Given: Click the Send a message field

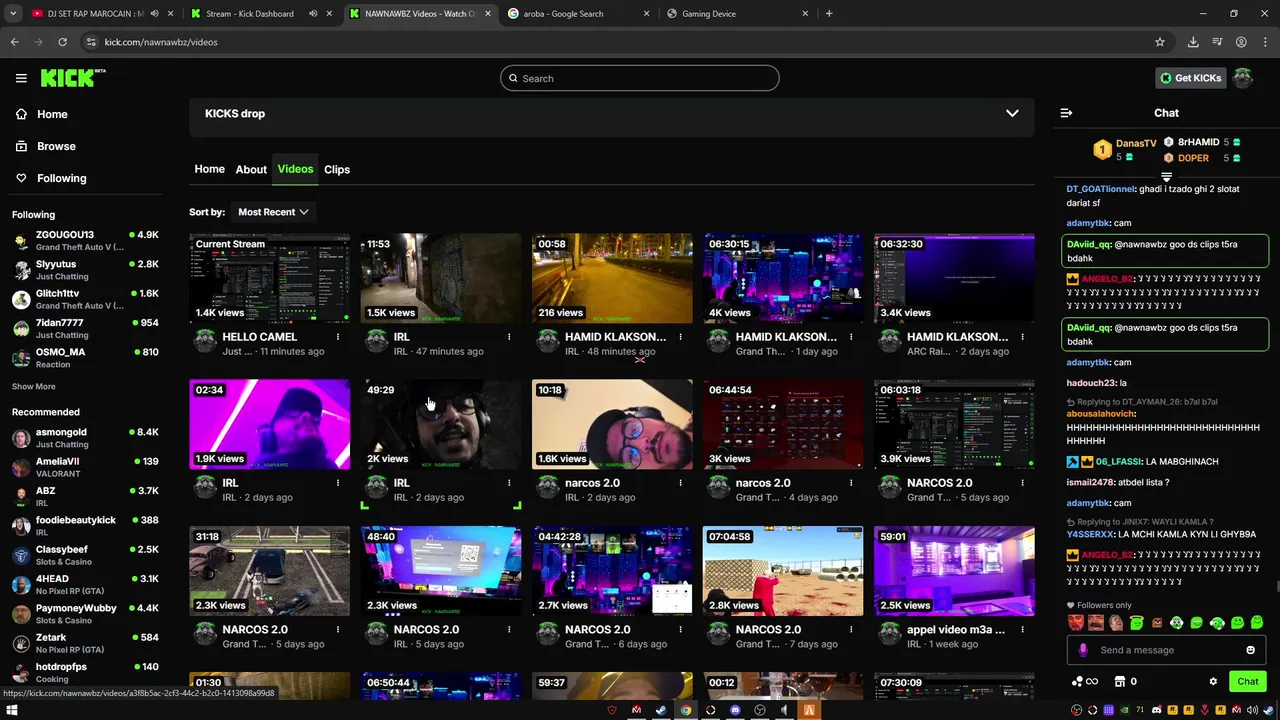Looking at the screenshot, I should [1166, 650].
